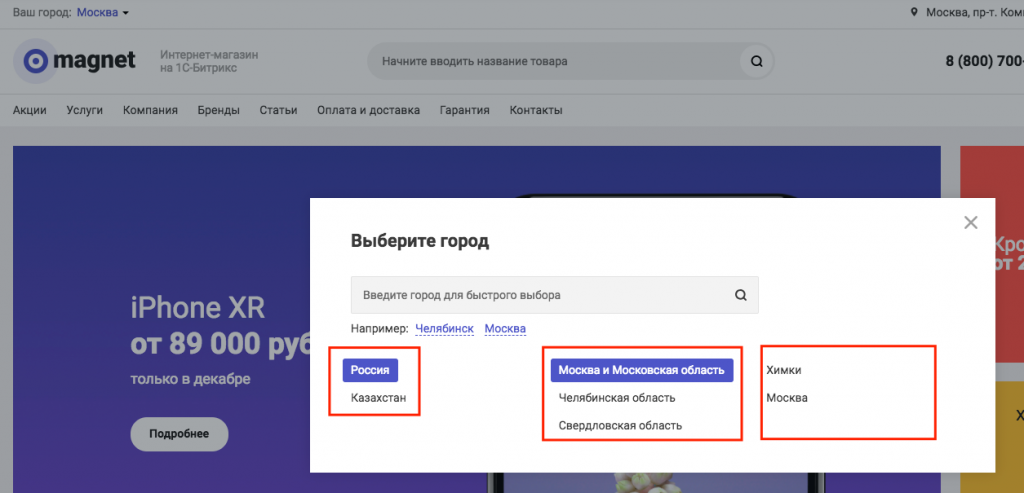
Task: Open the Гарантия menu item
Action: pos(464,110)
